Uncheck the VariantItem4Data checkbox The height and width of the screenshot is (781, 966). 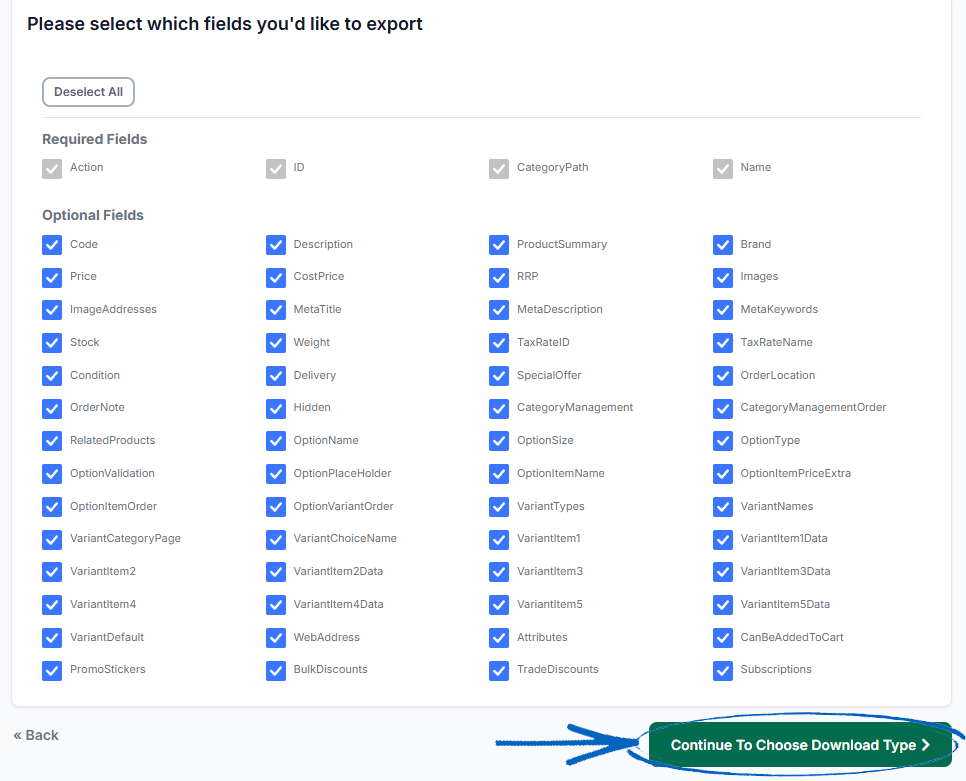[276, 605]
